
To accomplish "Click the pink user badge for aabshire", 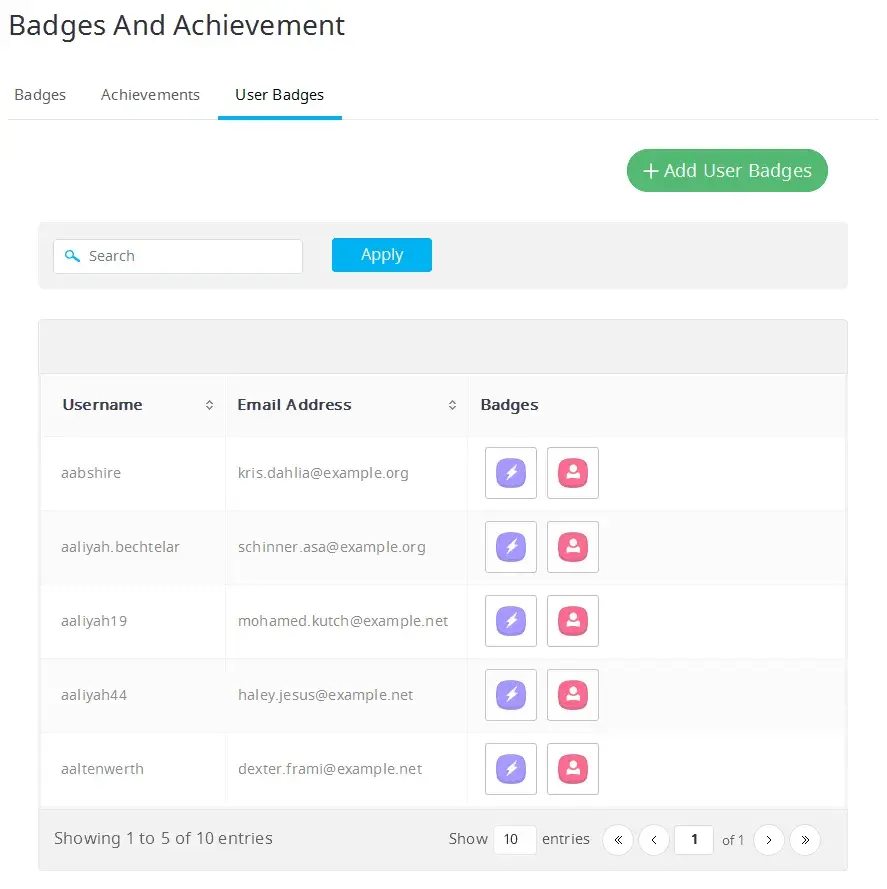I will [x=573, y=473].
